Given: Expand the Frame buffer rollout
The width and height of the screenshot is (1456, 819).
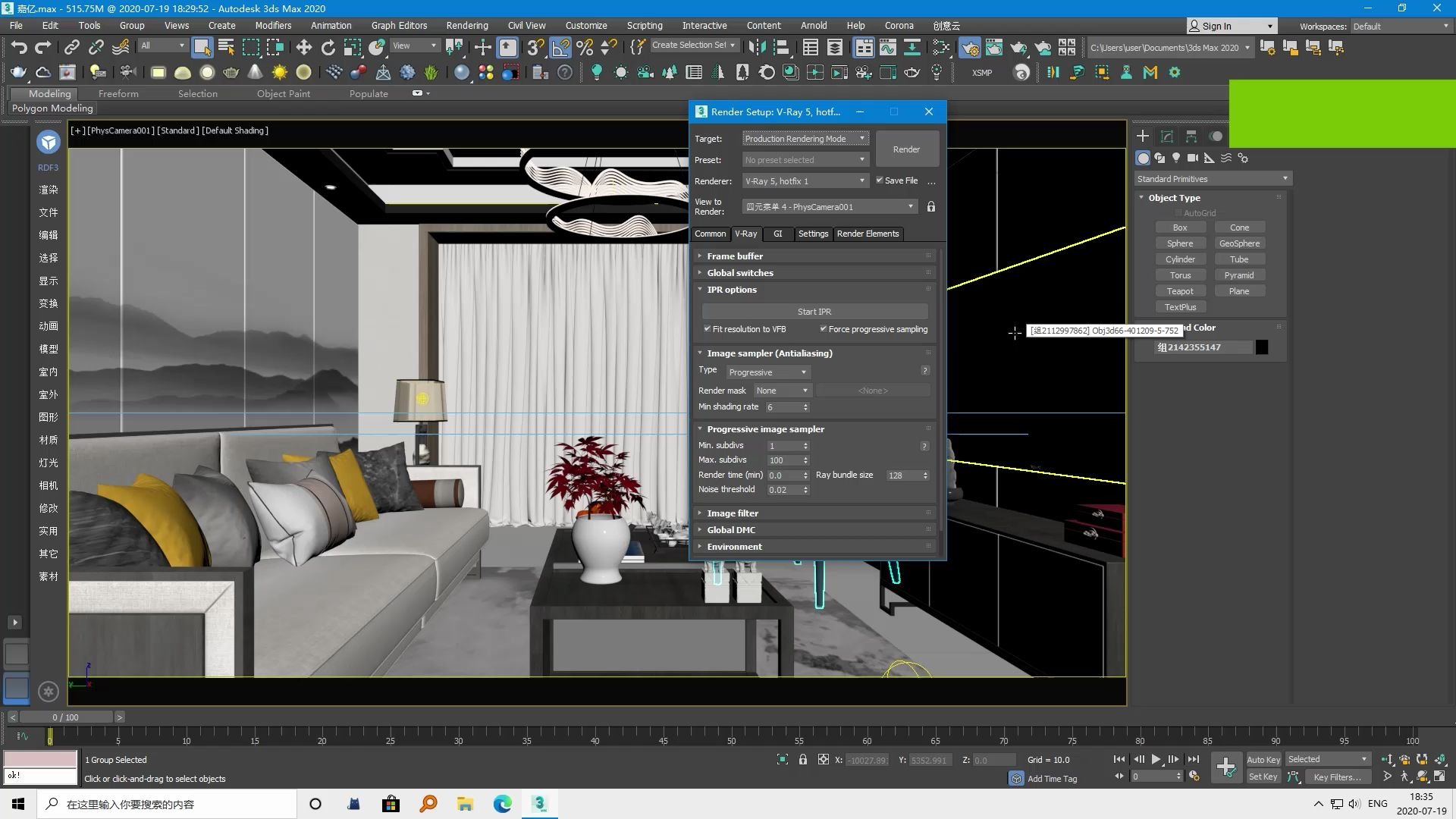Looking at the screenshot, I should pos(815,256).
